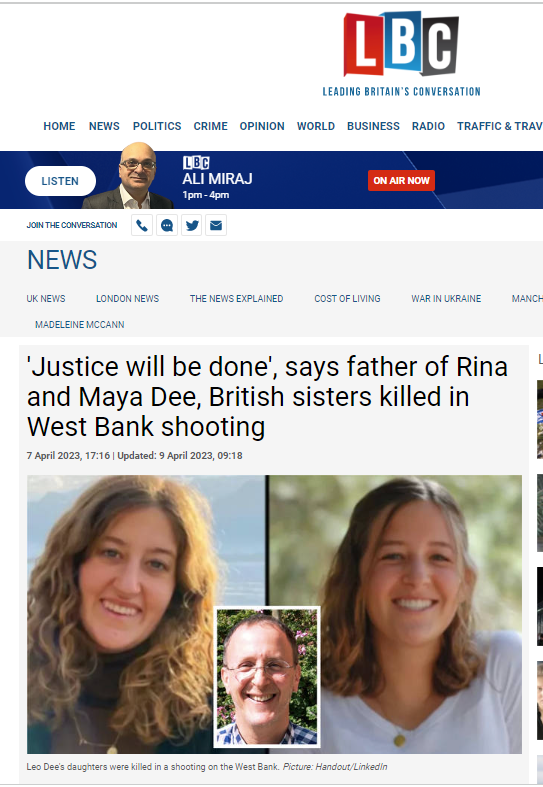Click the Ali Miraj presenter photo
The width and height of the screenshot is (543, 787).
(129, 175)
